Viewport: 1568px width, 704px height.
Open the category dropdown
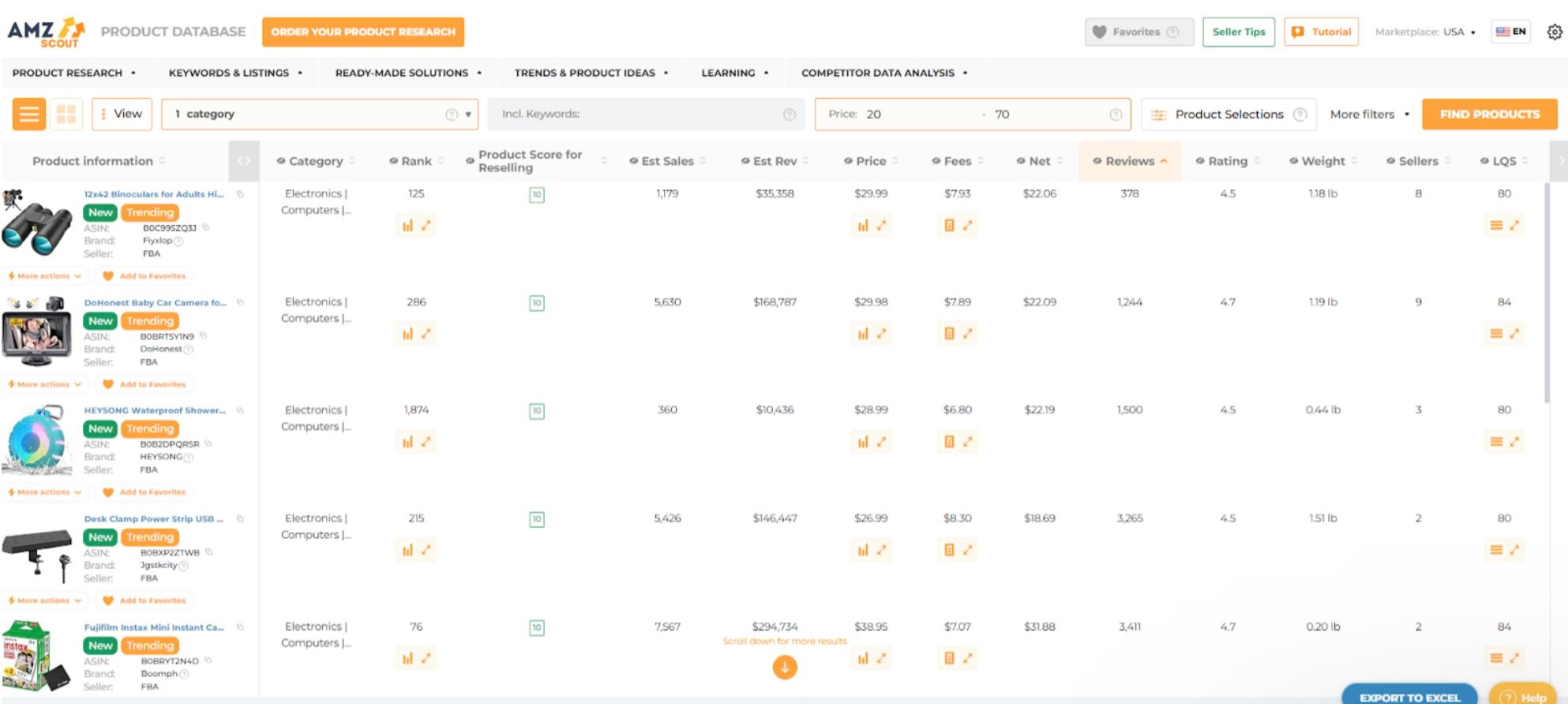(320, 114)
